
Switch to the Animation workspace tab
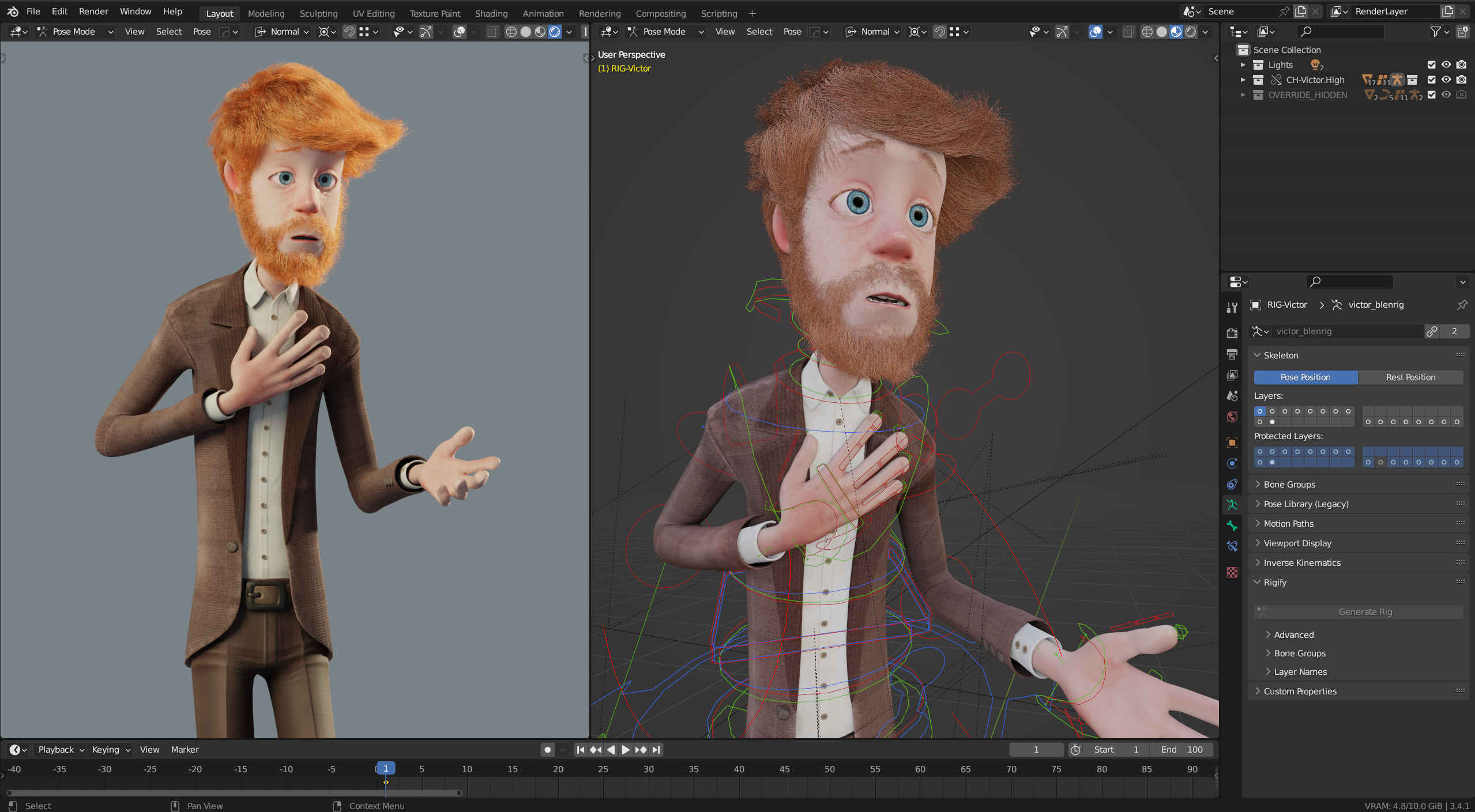pos(543,13)
